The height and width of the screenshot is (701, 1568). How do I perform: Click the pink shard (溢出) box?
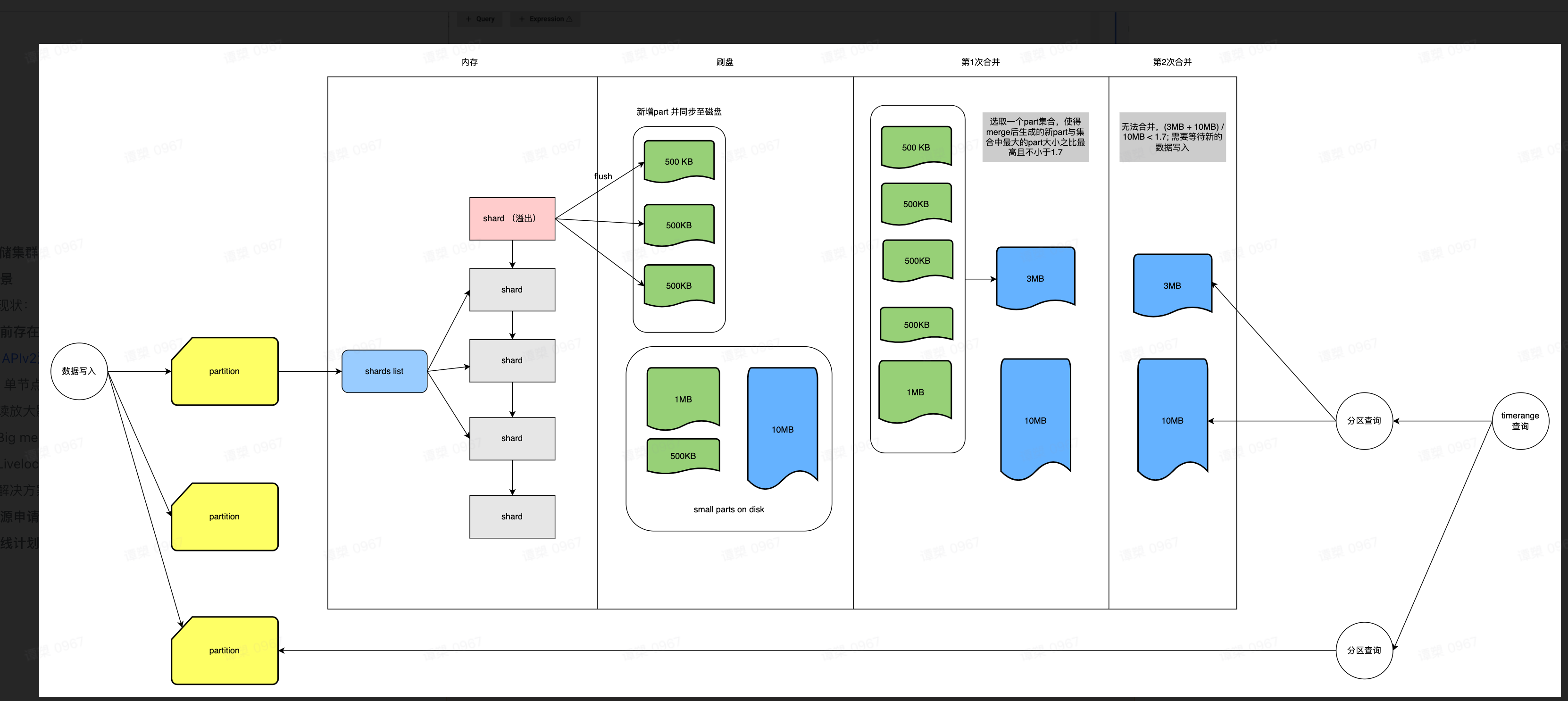512,218
